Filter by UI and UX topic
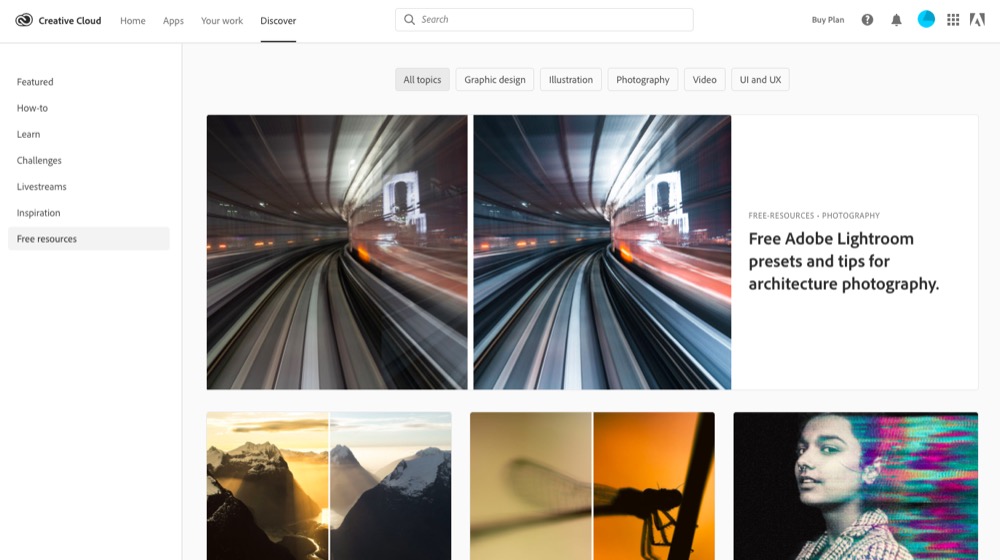1000x560 pixels. [x=760, y=80]
